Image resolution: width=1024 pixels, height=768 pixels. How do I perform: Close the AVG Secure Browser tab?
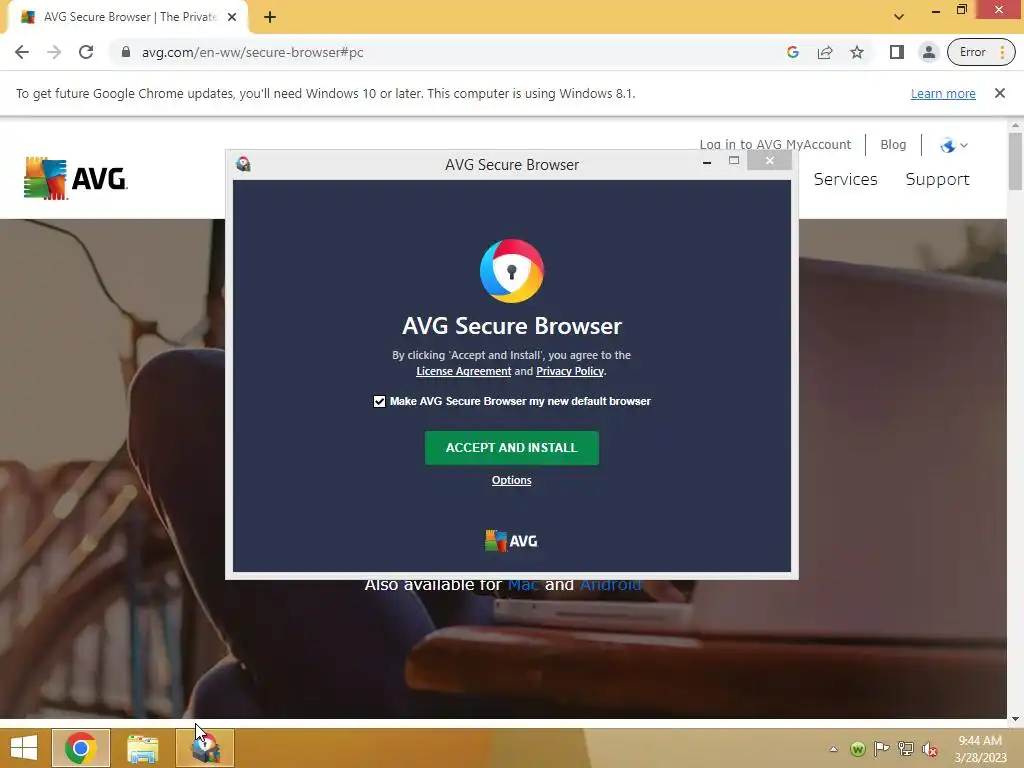click(x=232, y=17)
